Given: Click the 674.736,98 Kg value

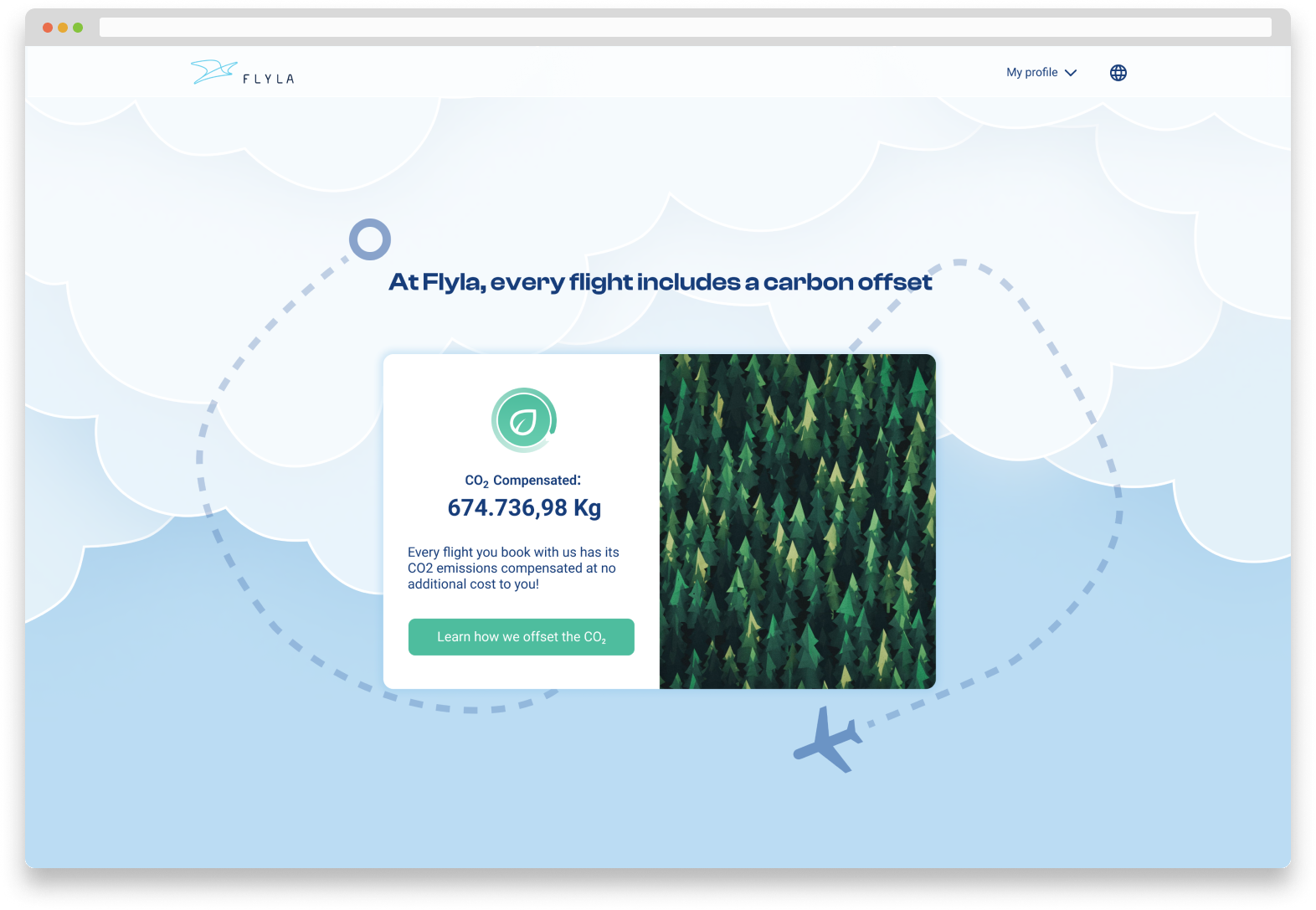Looking at the screenshot, I should 524,508.
